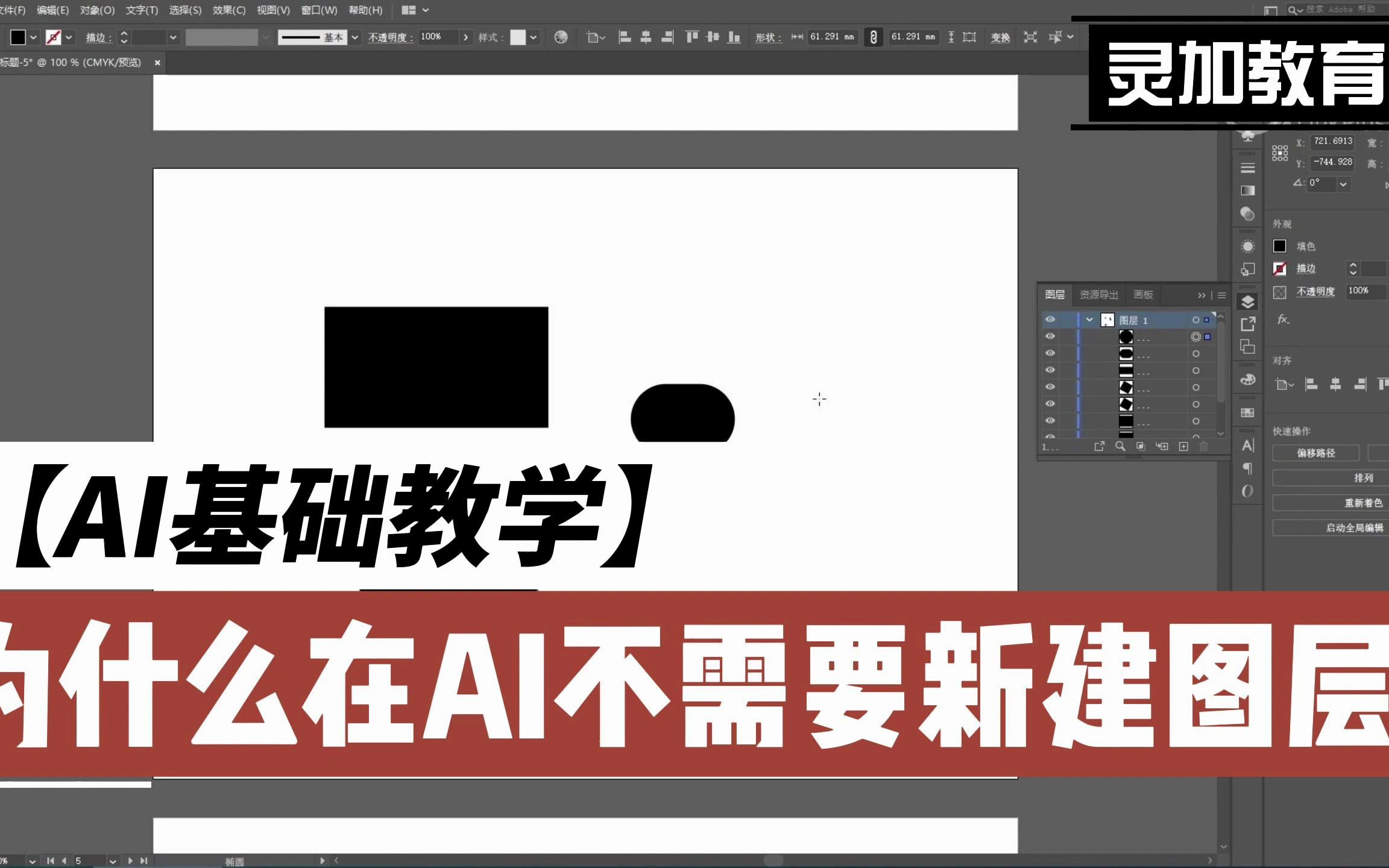Click Horizontal Align Left in the control bar
Image resolution: width=1389 pixels, height=868 pixels.
click(x=625, y=37)
